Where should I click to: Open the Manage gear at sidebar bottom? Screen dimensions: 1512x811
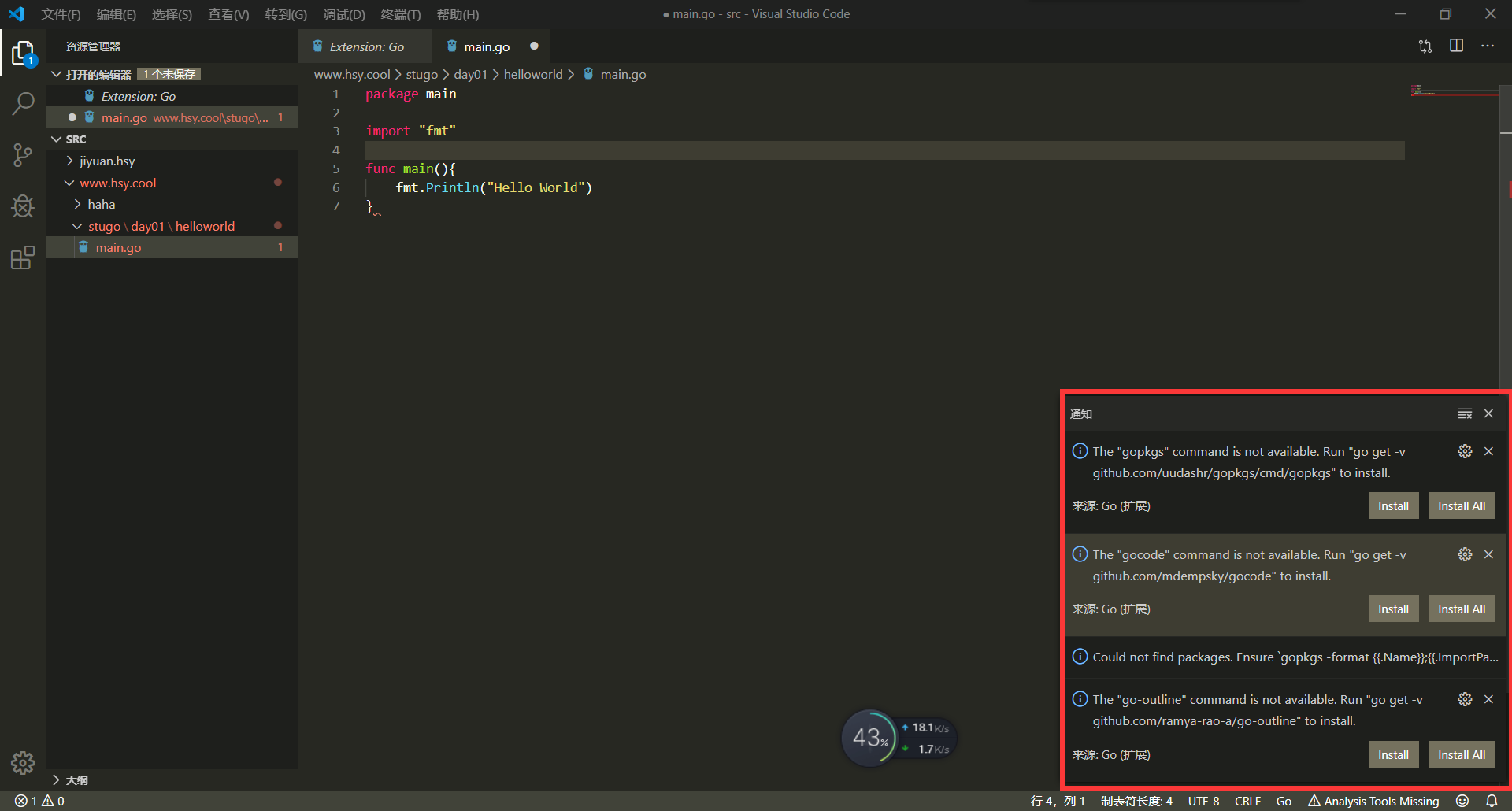23,762
